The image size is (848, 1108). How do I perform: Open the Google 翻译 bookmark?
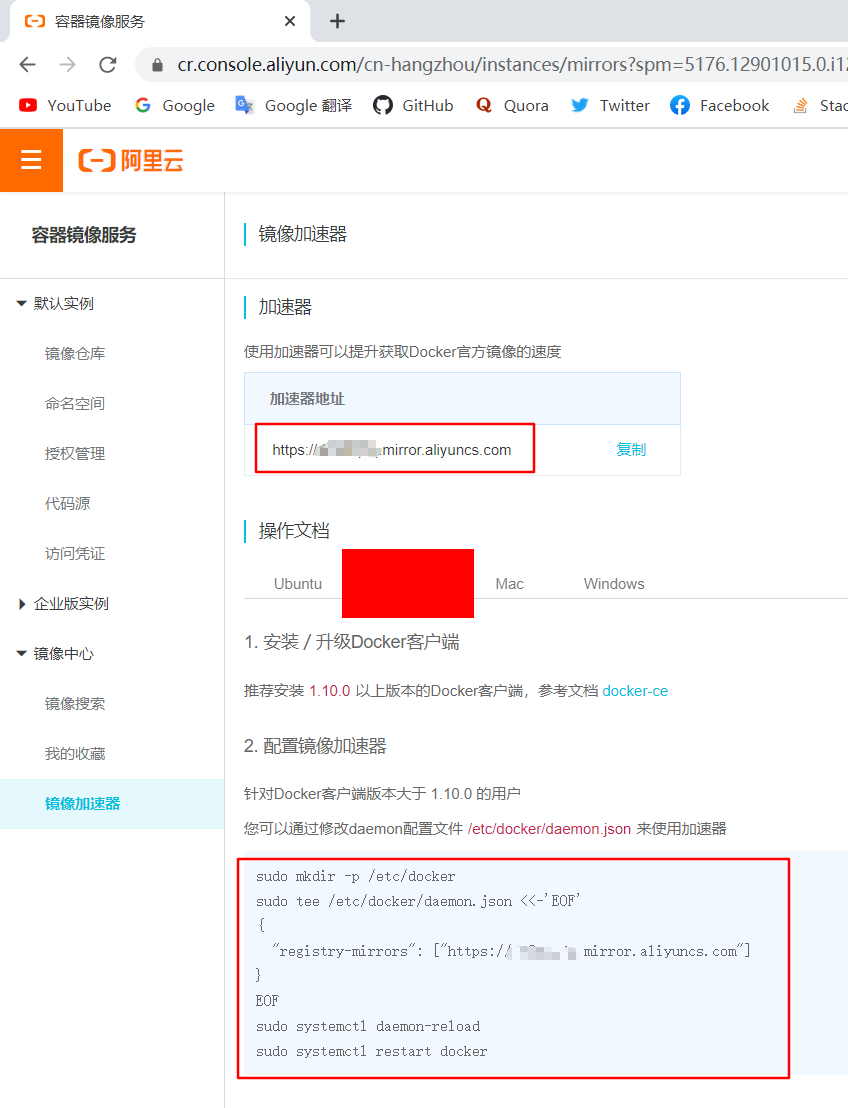click(293, 105)
